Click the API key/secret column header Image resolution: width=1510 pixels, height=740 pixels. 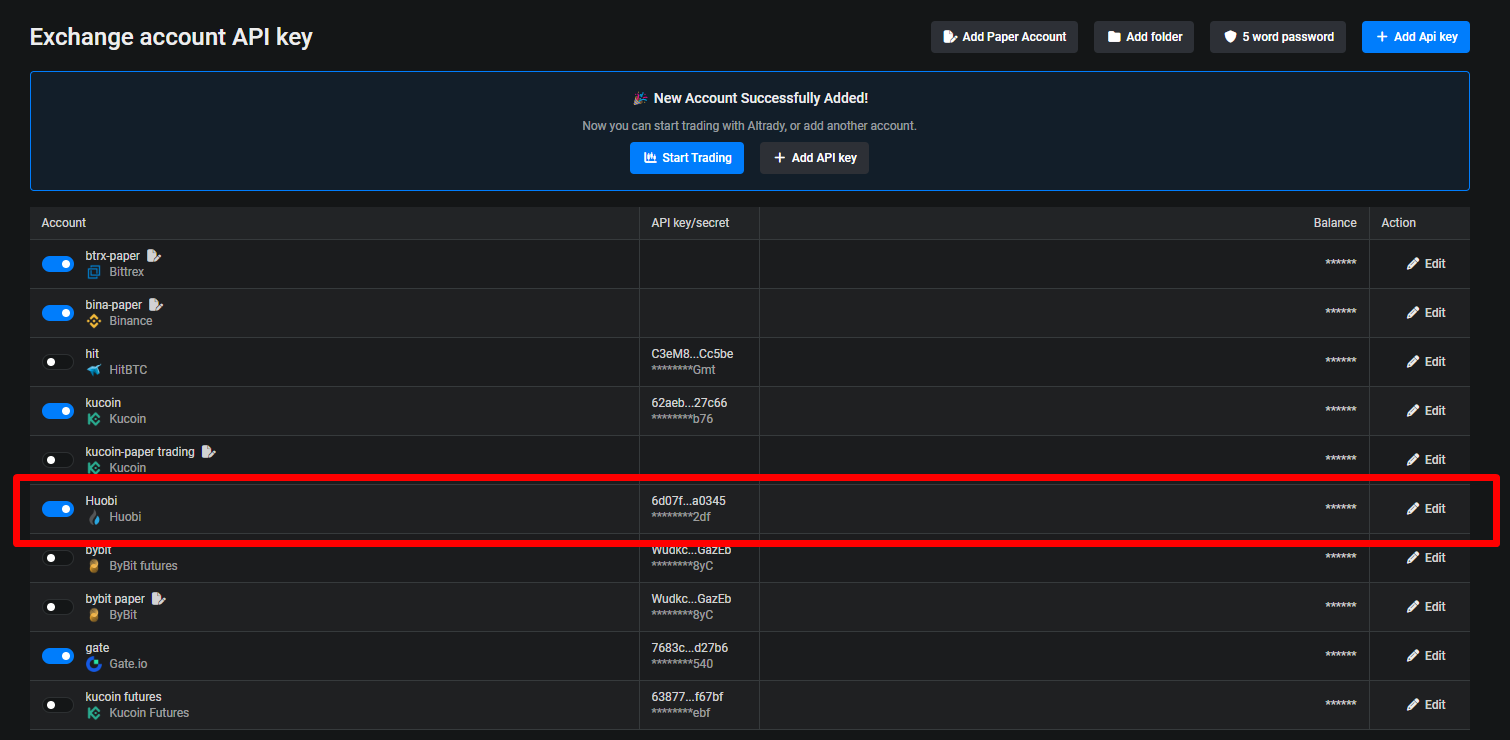click(690, 223)
